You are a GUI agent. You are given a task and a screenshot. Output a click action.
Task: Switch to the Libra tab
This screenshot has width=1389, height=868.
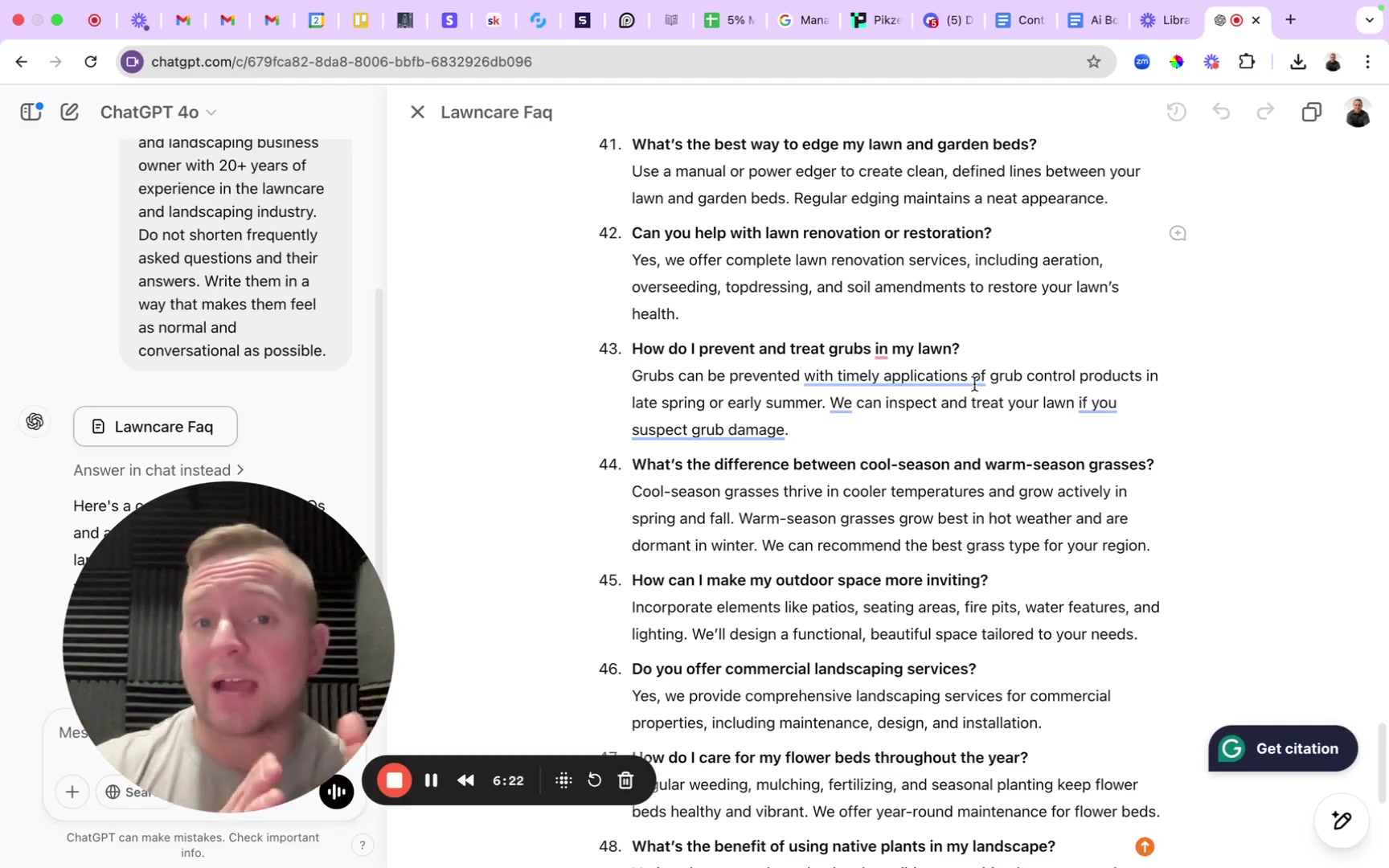[1166, 20]
